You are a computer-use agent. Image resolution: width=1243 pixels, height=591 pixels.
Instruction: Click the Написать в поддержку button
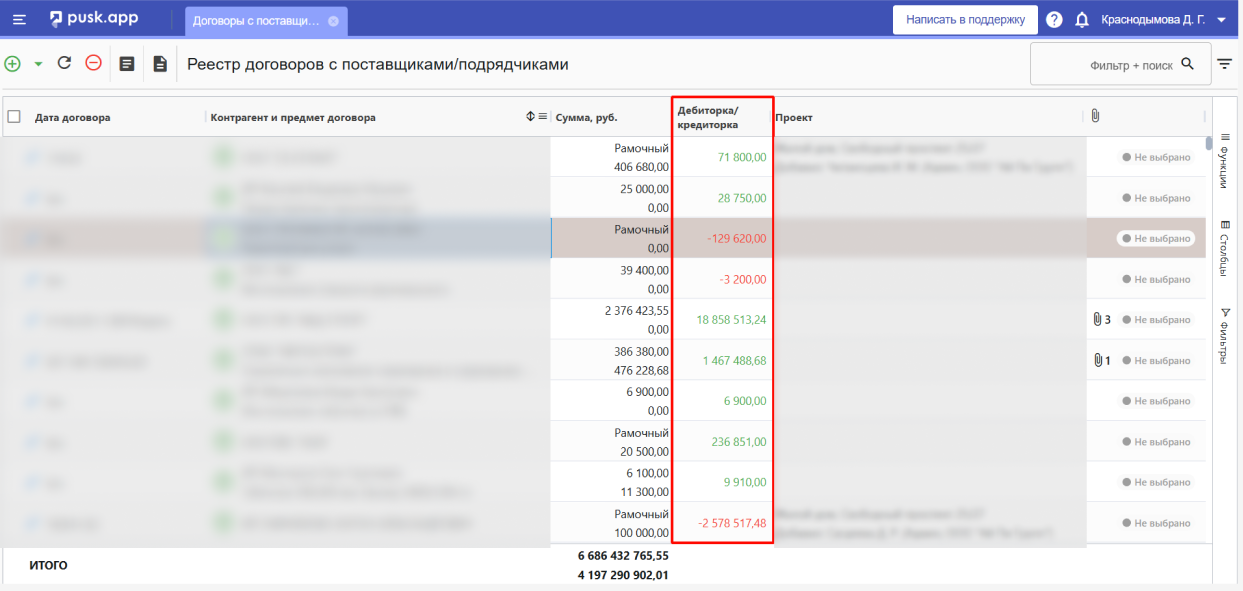pos(964,19)
